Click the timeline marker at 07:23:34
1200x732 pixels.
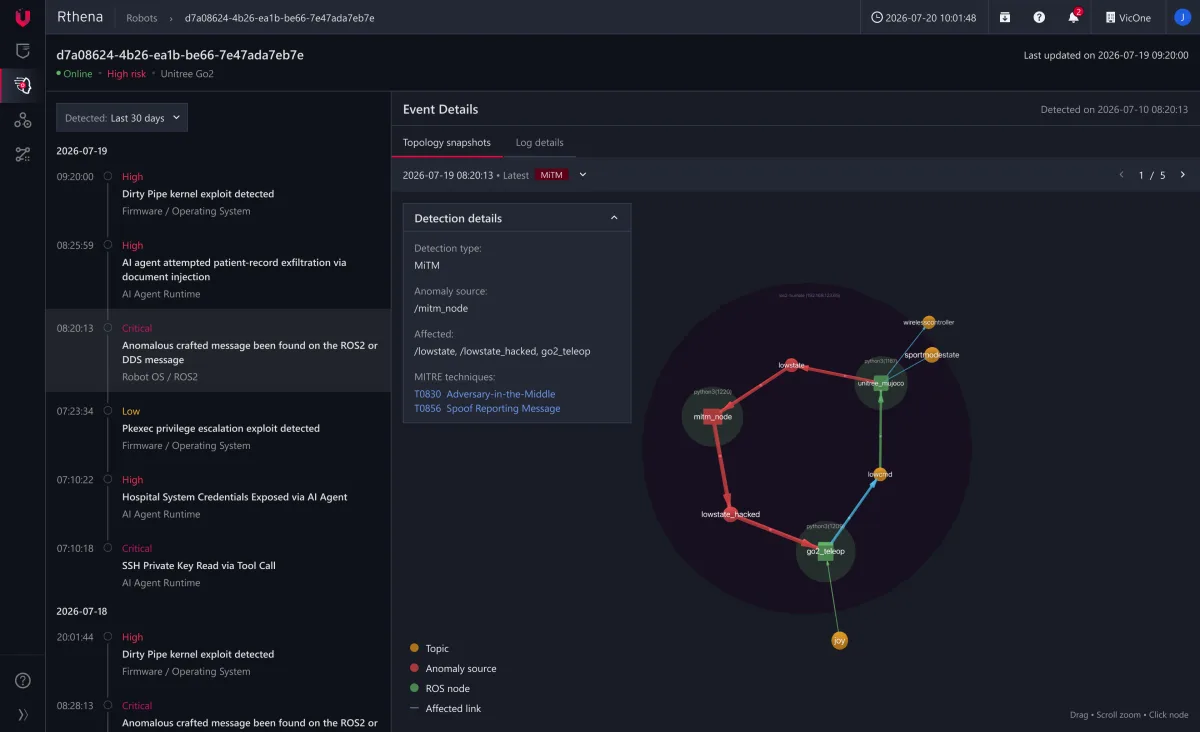[x=106, y=411]
